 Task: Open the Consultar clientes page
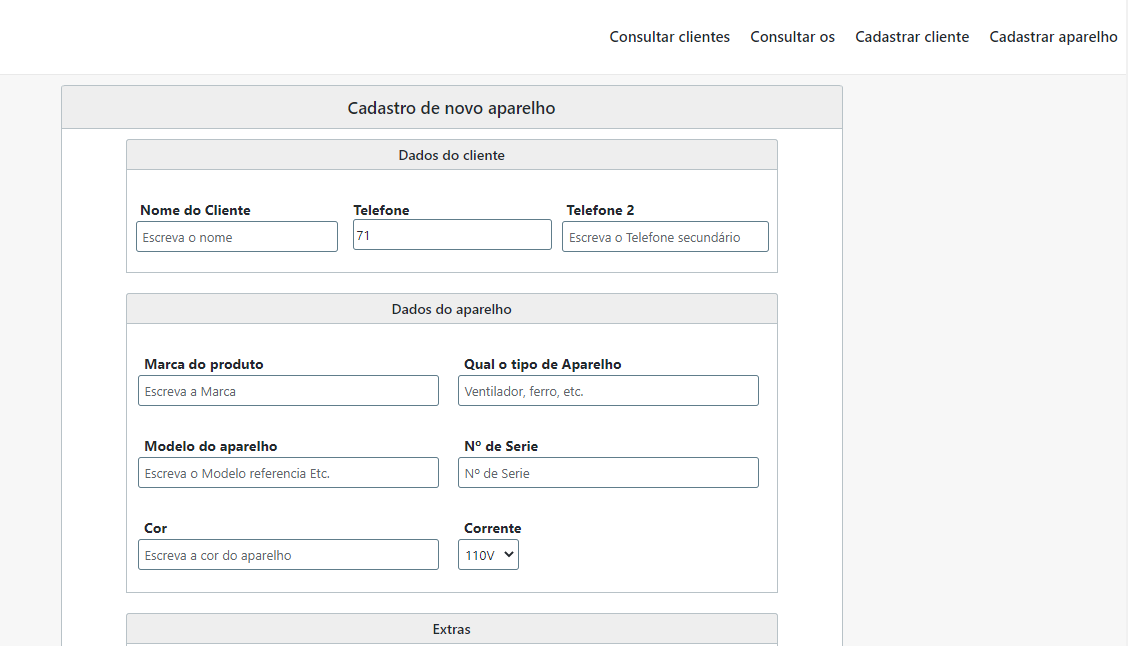tap(669, 37)
